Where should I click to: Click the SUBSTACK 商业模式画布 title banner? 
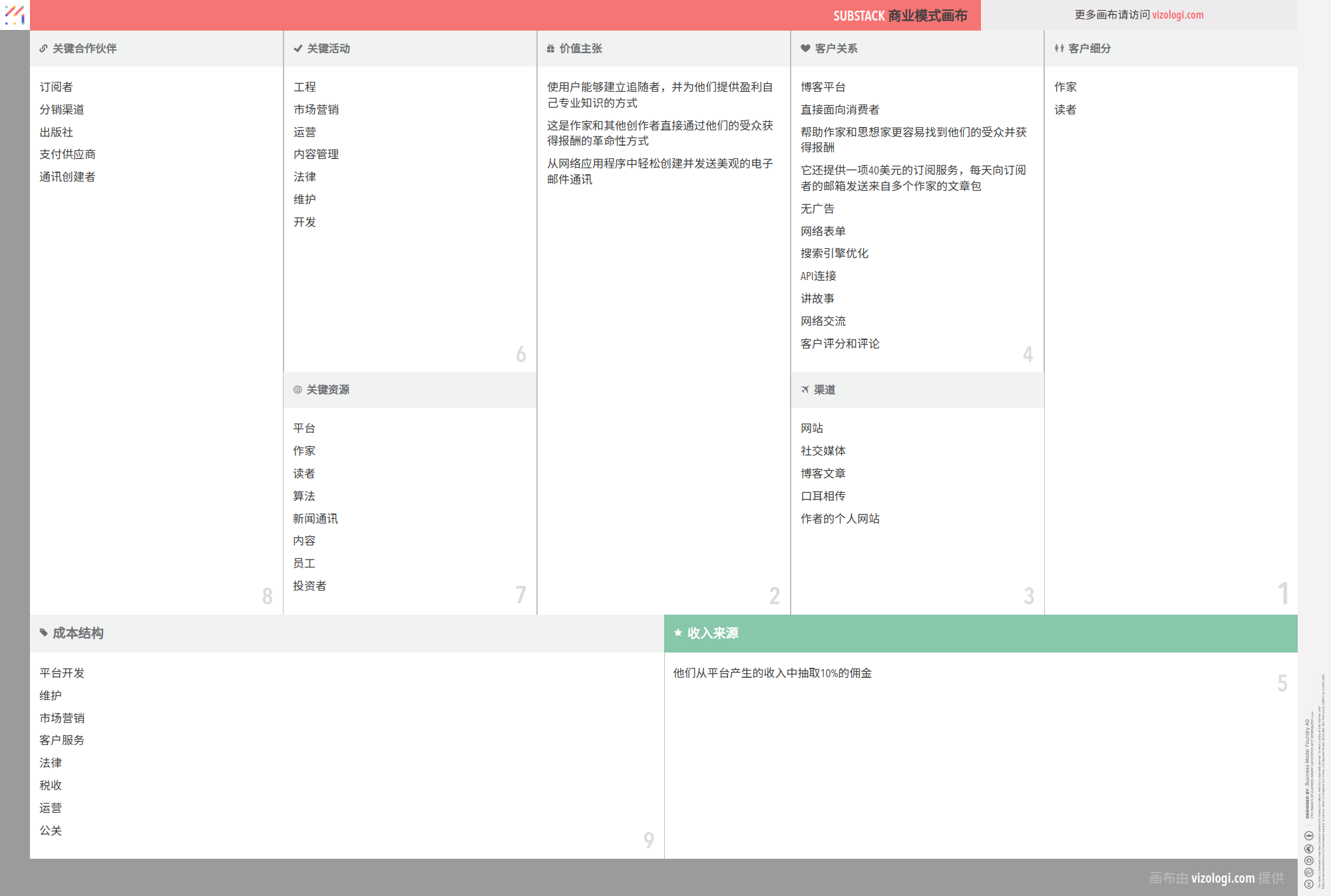point(900,15)
